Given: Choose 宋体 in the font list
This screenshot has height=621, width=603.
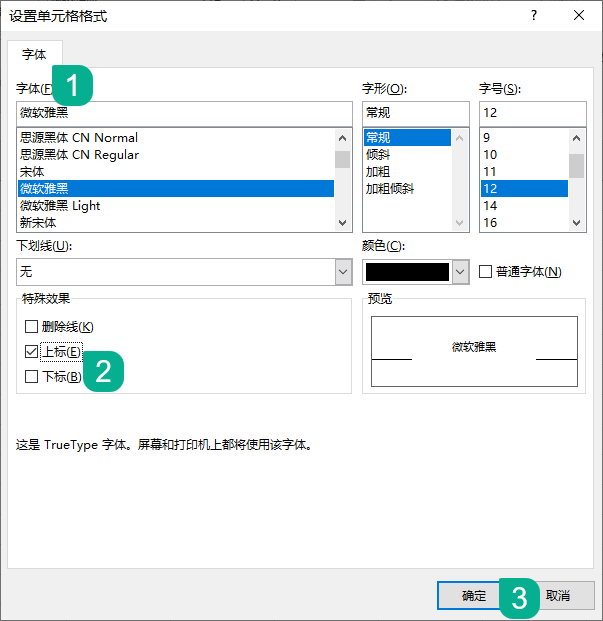Looking at the screenshot, I should (176, 171).
